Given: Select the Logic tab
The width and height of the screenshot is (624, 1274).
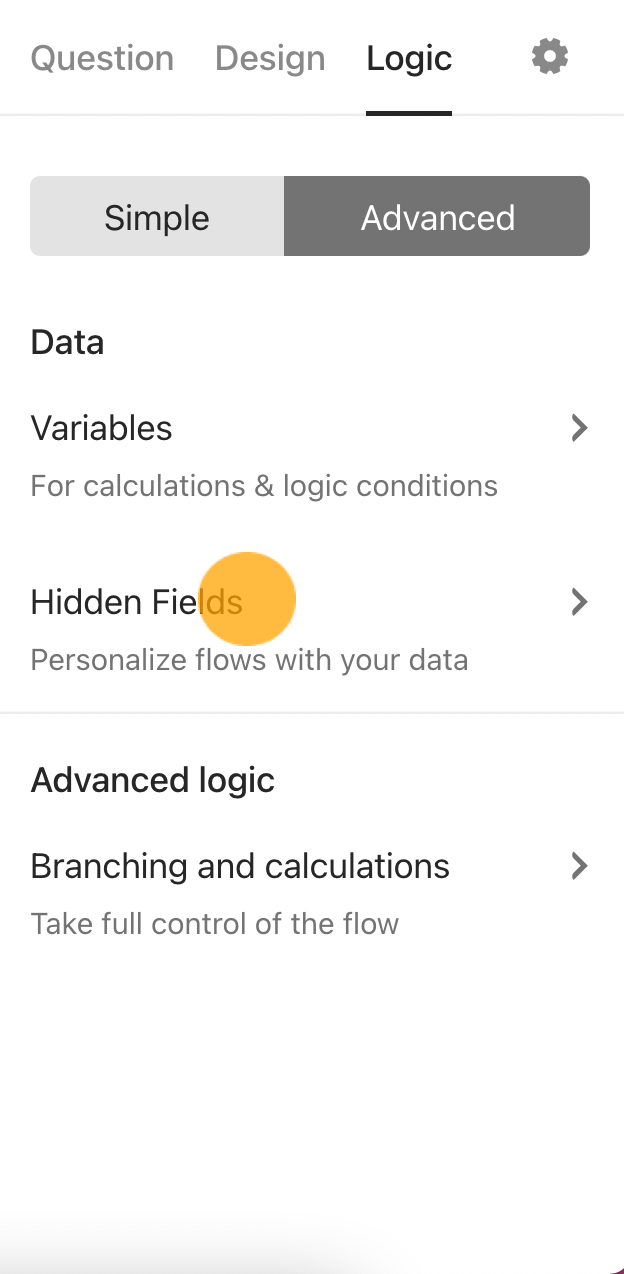Looking at the screenshot, I should pyautogui.click(x=409, y=58).
